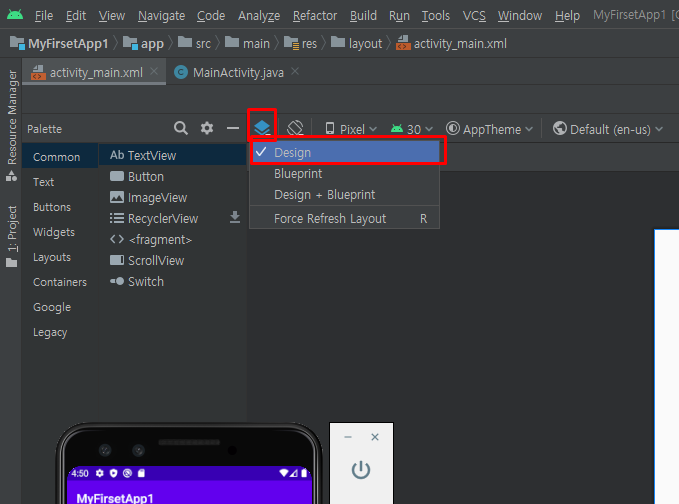The width and height of the screenshot is (679, 504).
Task: Select Text palette category
Action: click(x=60, y=182)
